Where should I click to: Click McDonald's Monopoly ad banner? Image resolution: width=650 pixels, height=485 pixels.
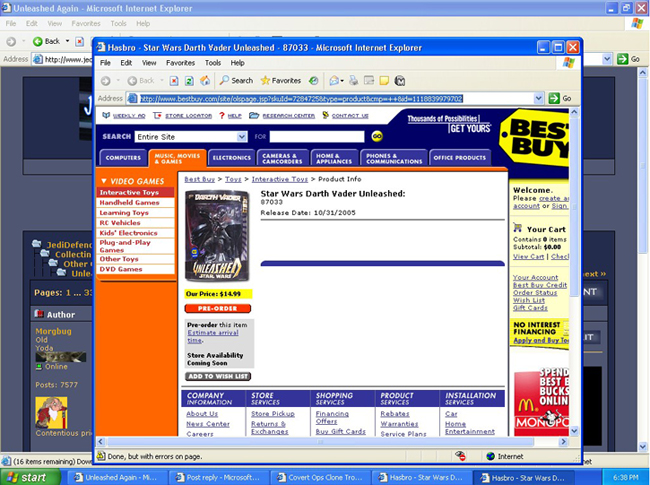pos(541,402)
